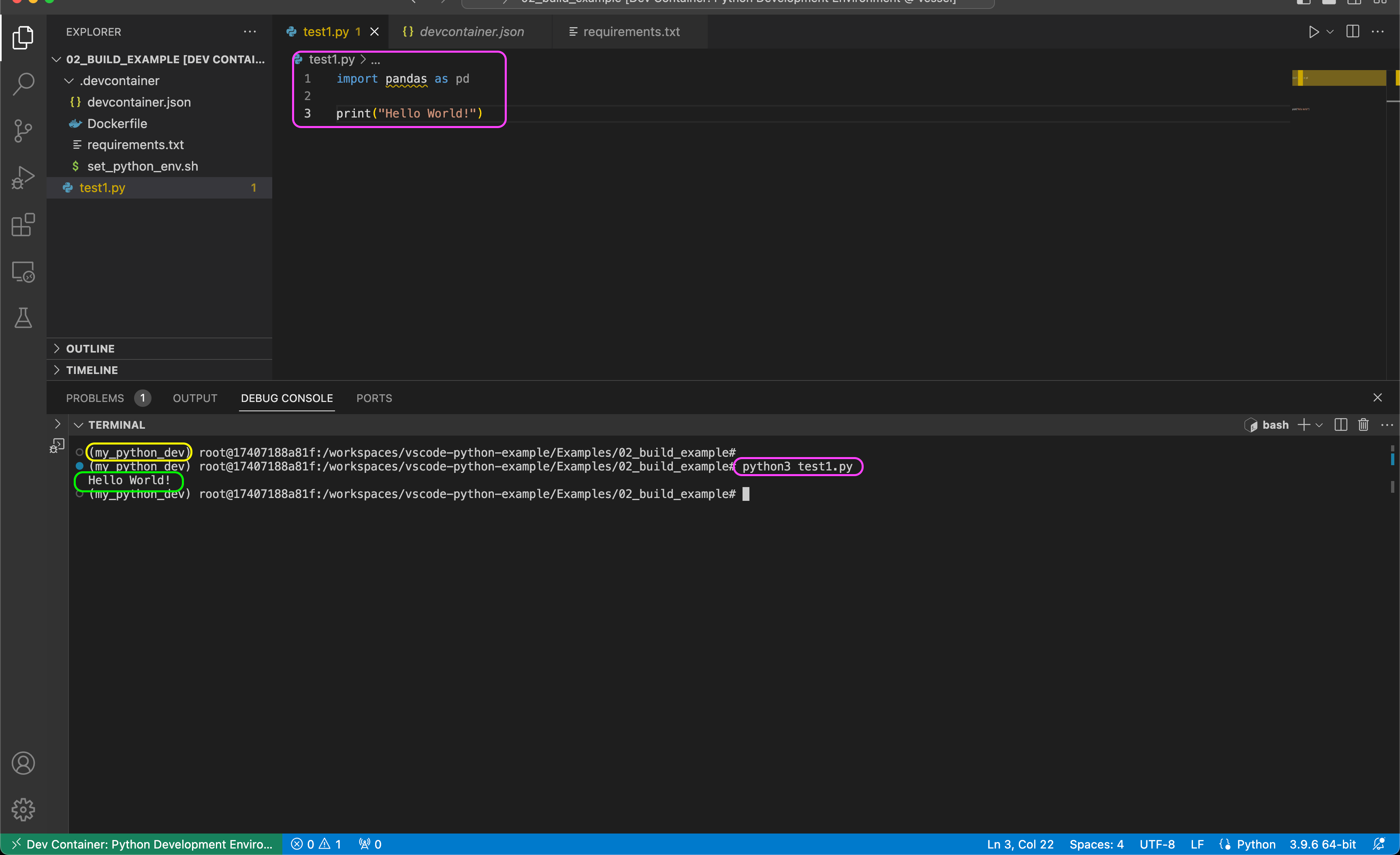Open the Source Control view
1400x855 pixels.
click(x=23, y=131)
